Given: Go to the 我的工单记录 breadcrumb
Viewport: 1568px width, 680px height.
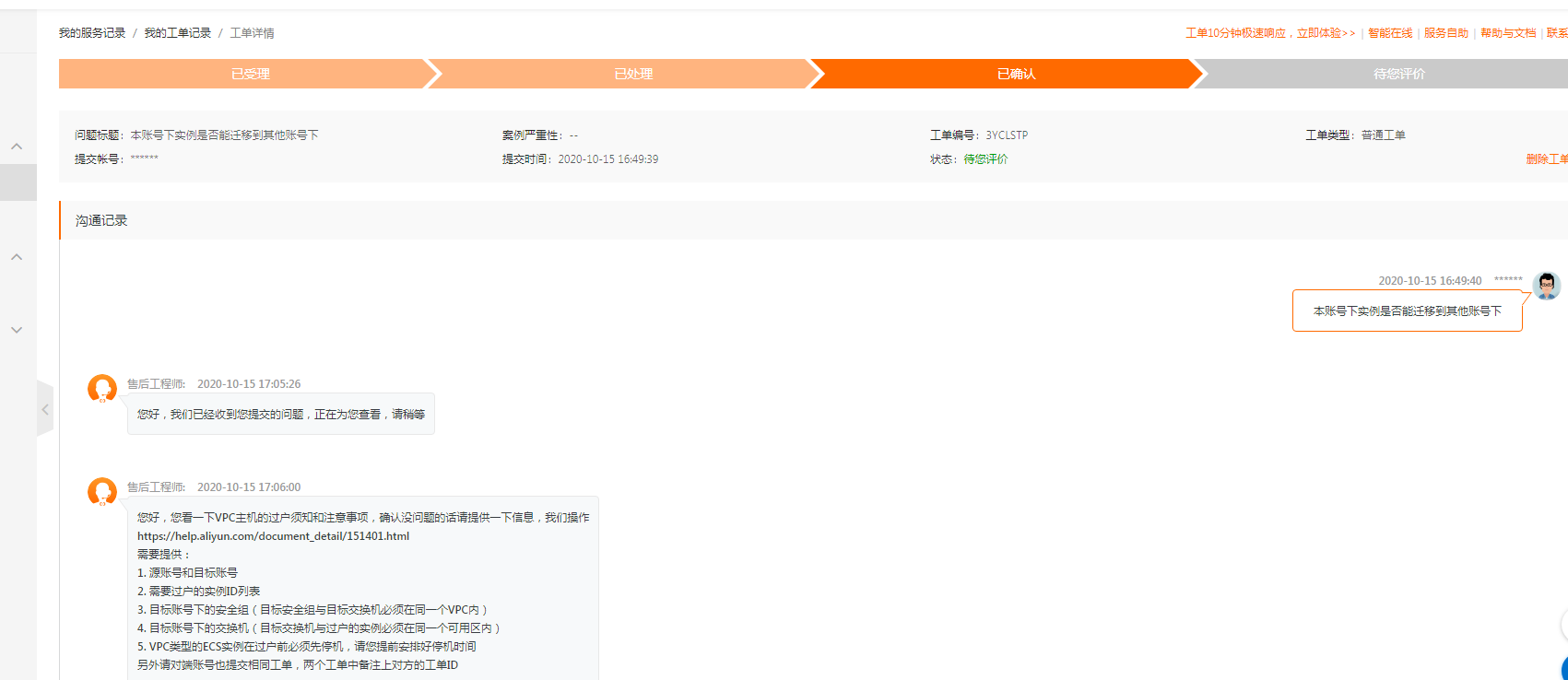Looking at the screenshot, I should 177,33.
